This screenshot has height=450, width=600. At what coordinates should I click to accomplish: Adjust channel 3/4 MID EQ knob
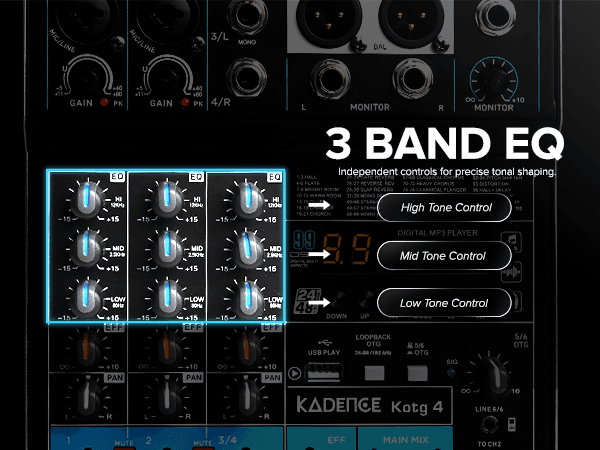point(247,249)
